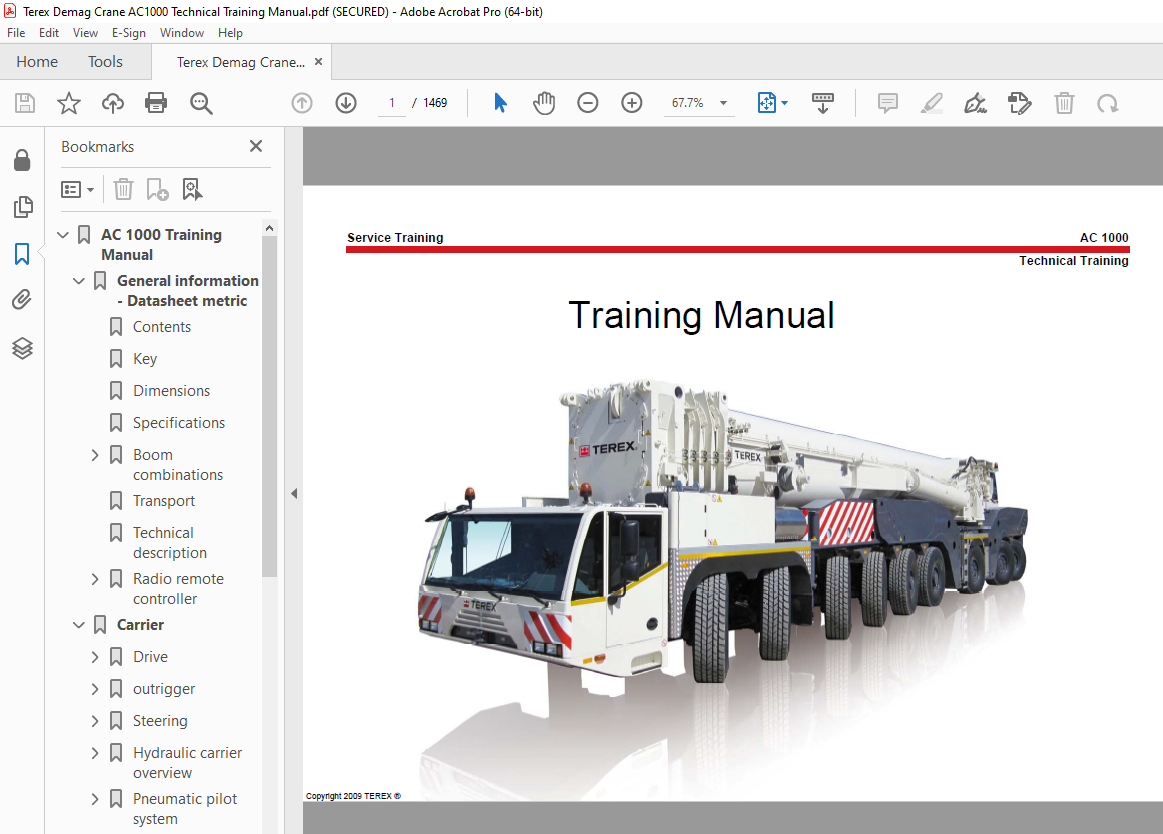Click the page number input field
This screenshot has width=1163, height=834.
(391, 103)
